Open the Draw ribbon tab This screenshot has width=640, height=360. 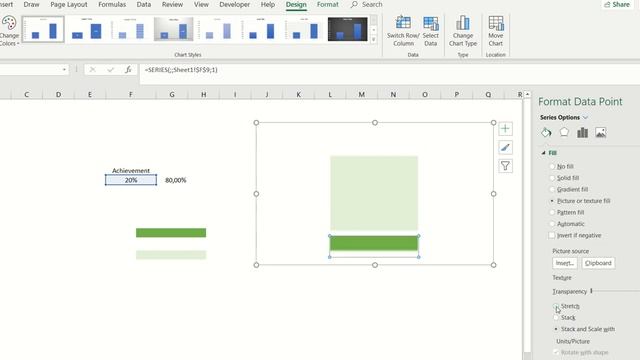point(31,4)
